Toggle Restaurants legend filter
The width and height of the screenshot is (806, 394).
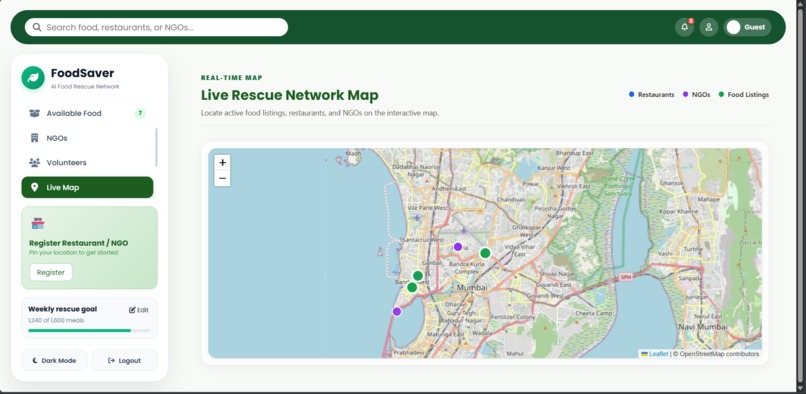coord(651,95)
